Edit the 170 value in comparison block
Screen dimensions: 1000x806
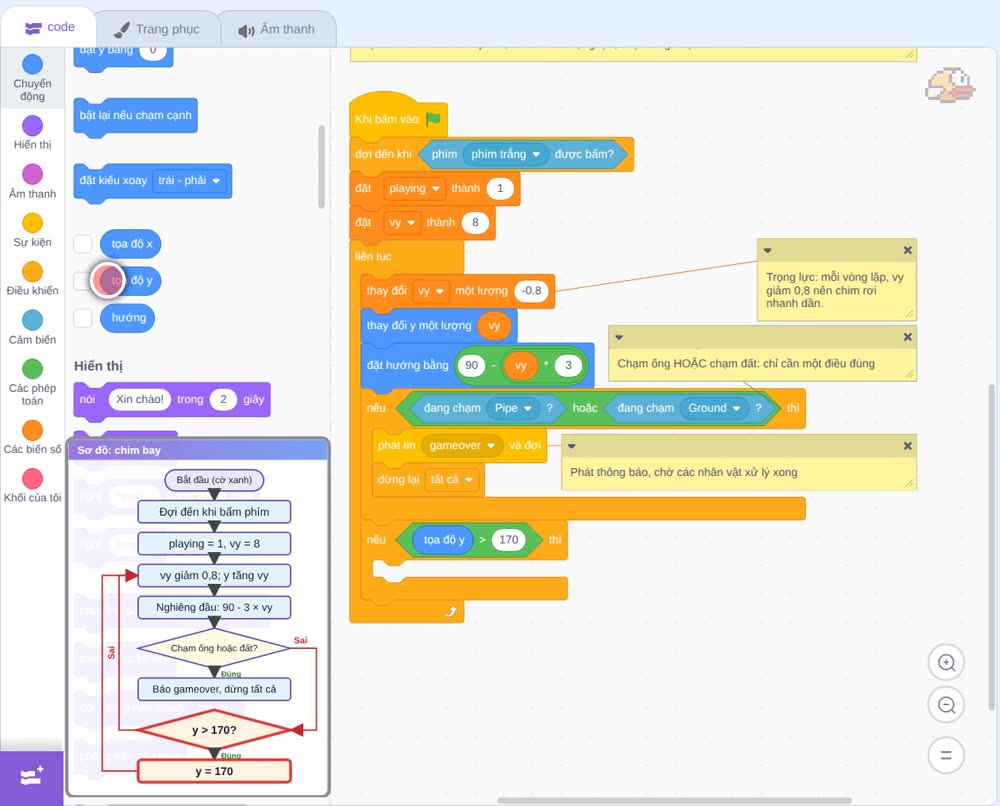coord(509,540)
